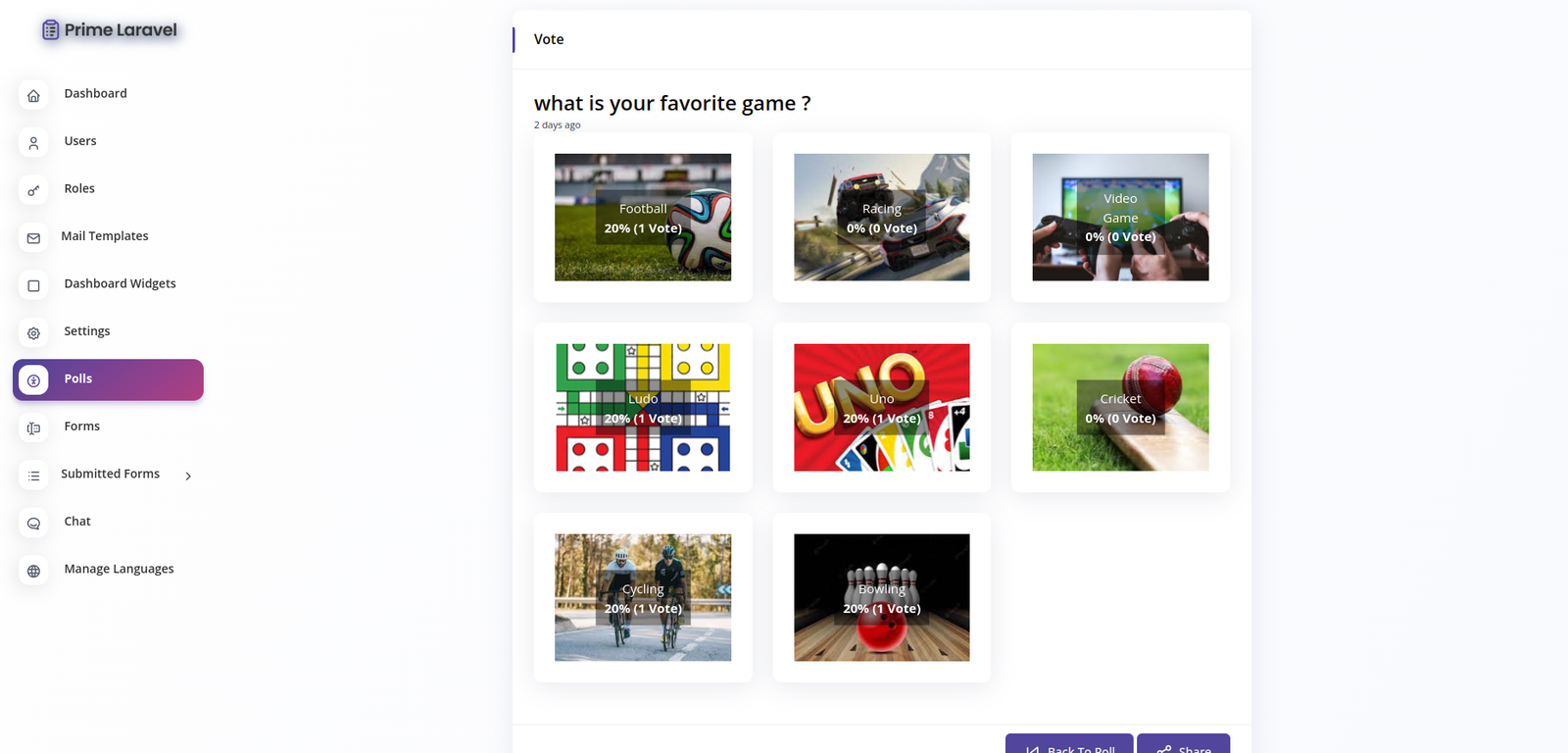Select the Racing poll image
This screenshot has height=753, width=1568.
[882, 218]
